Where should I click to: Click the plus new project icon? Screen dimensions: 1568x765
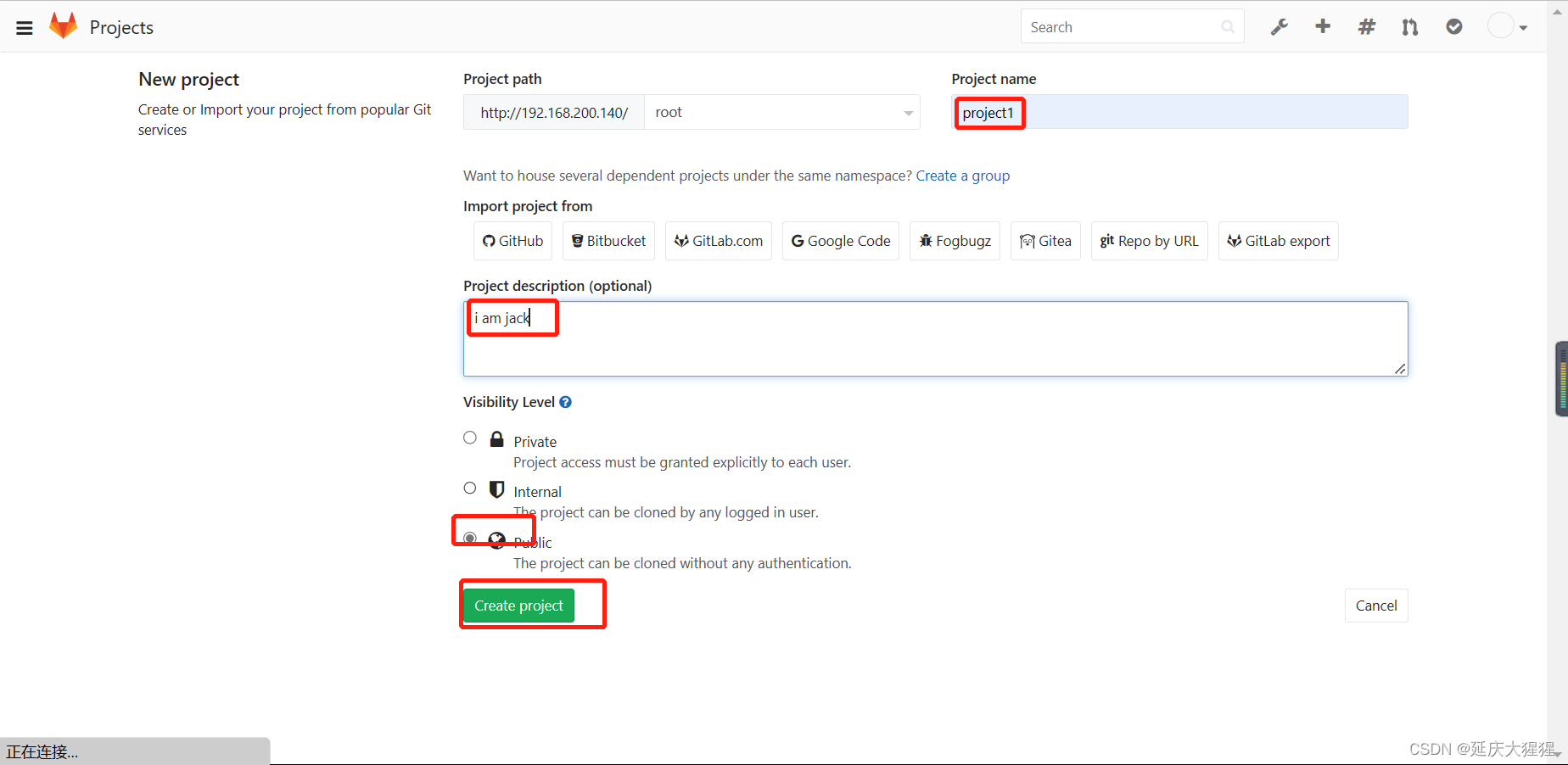(1323, 26)
